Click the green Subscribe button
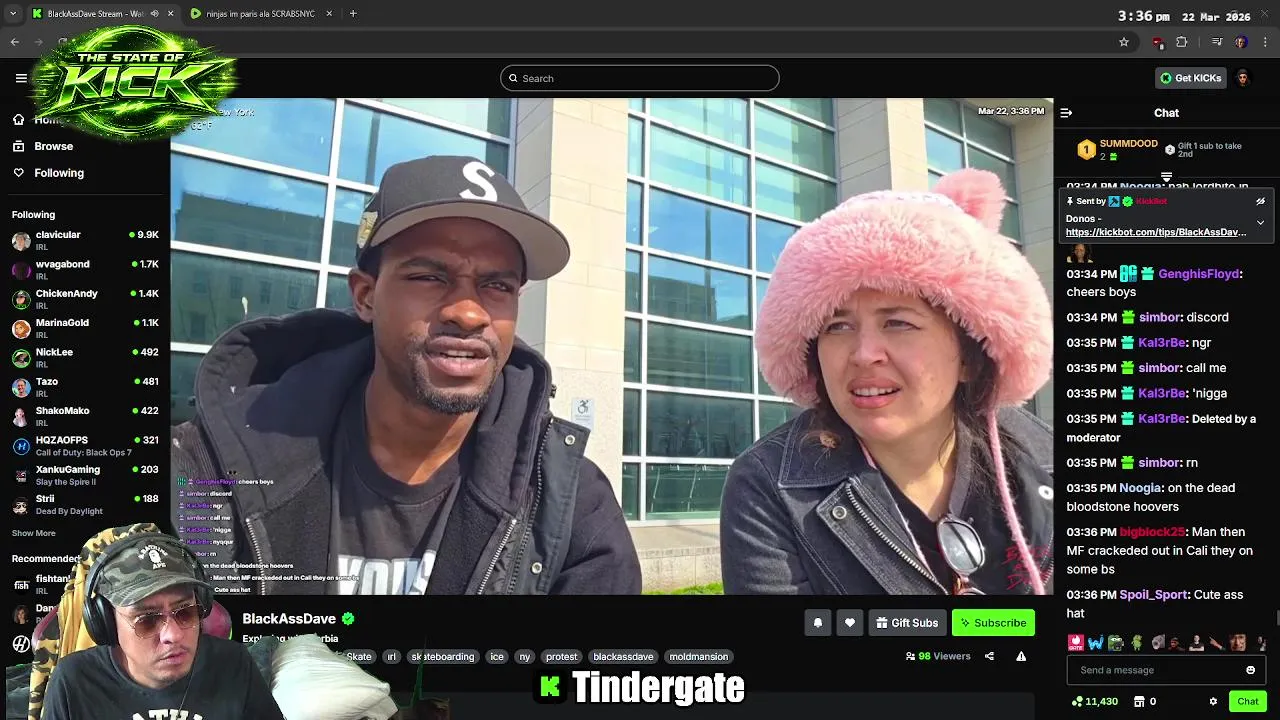Viewport: 1280px width, 720px height. (x=993, y=623)
